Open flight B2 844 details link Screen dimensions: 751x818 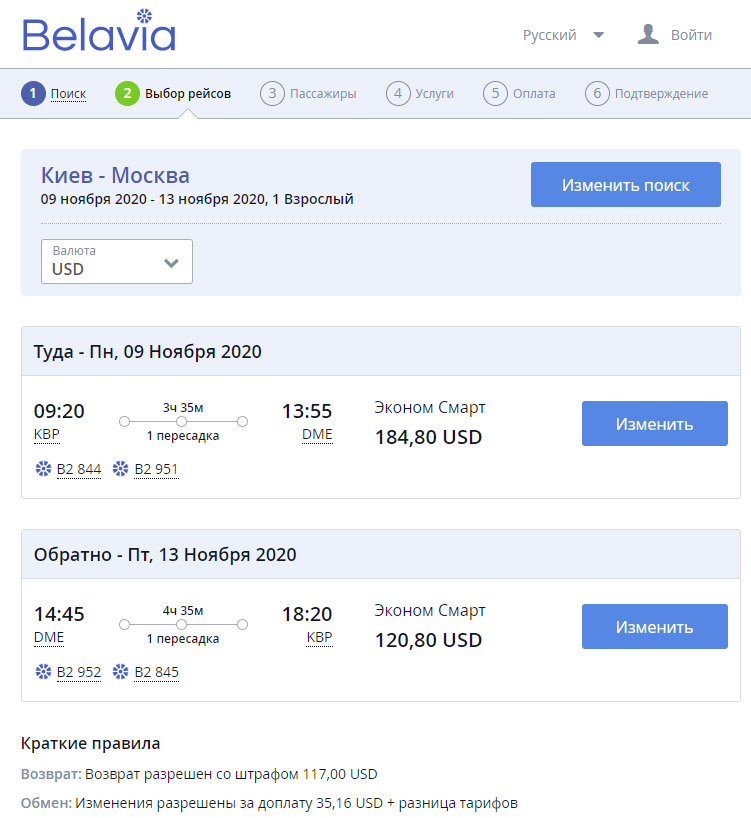(79, 469)
